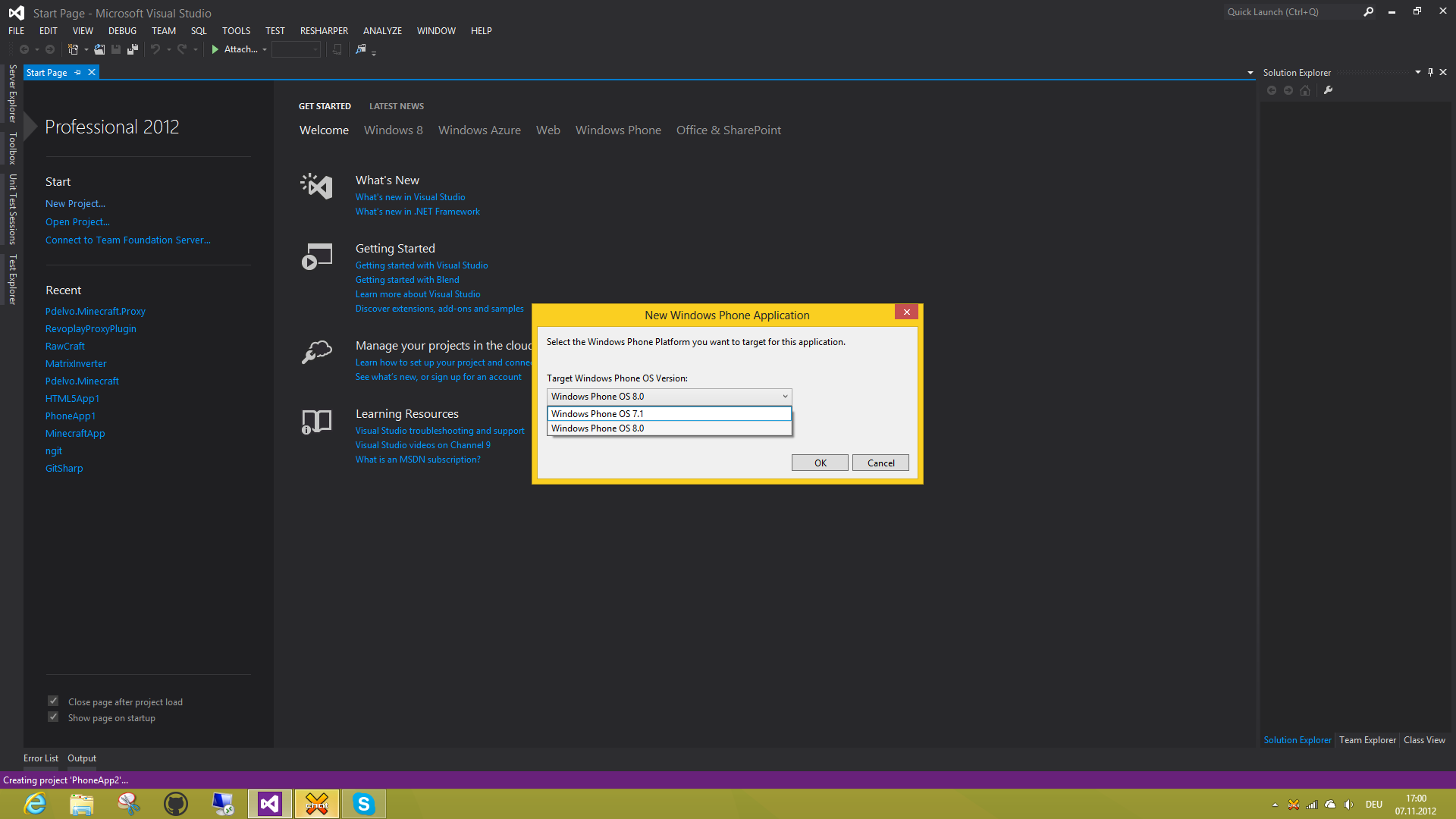This screenshot has height=819, width=1456.
Task: Click the Navigate Backward toolbar arrow
Action: (x=24, y=49)
